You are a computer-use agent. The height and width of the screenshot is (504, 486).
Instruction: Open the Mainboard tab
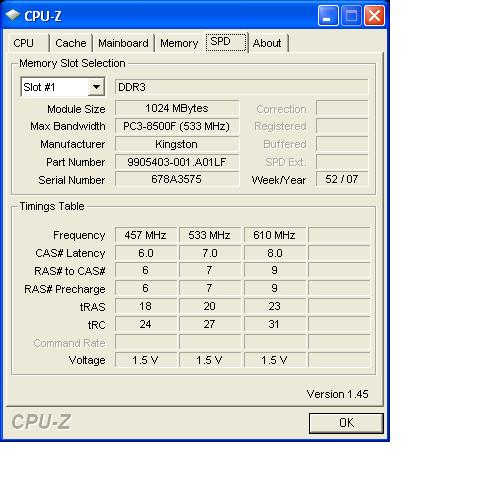tap(123, 43)
